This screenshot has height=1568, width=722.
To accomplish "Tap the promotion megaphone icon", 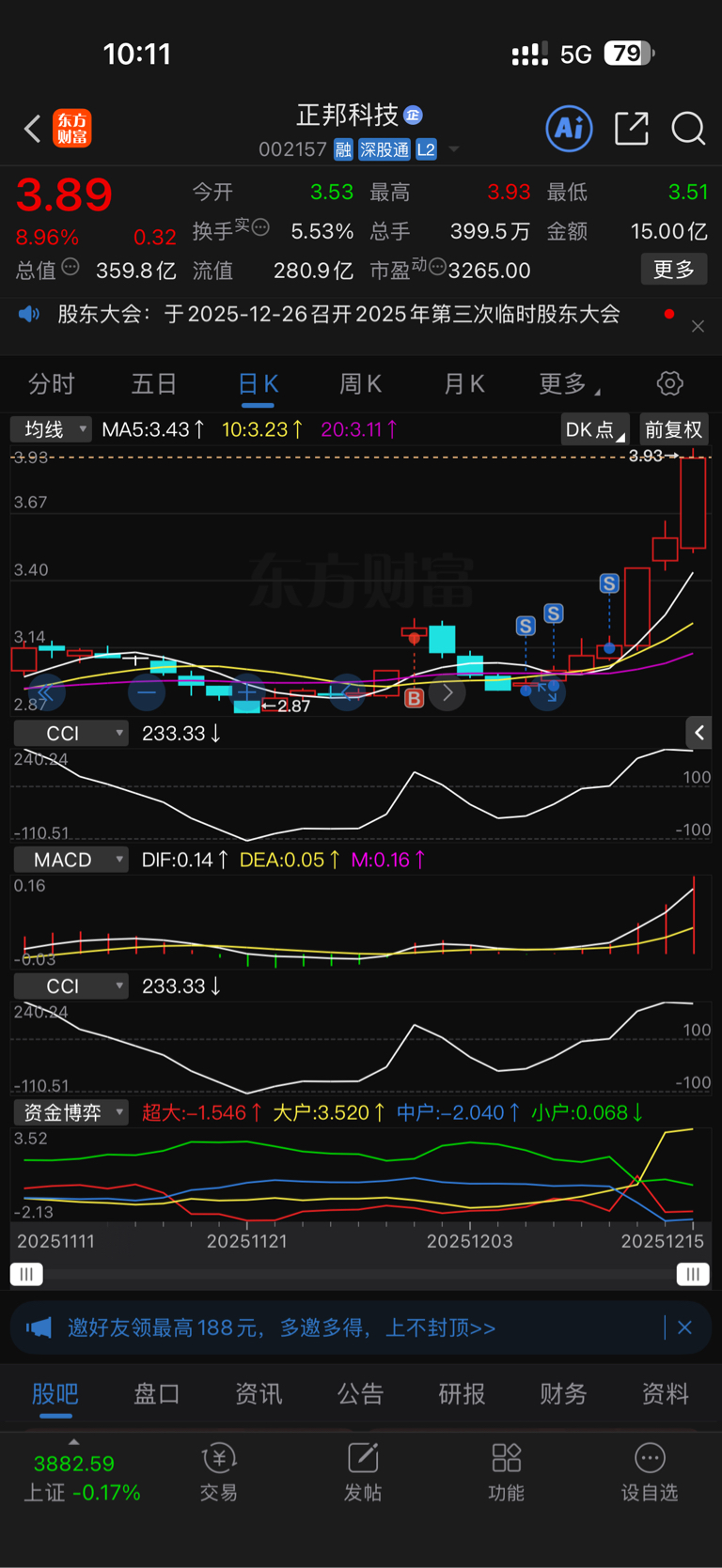I will 39,1327.
